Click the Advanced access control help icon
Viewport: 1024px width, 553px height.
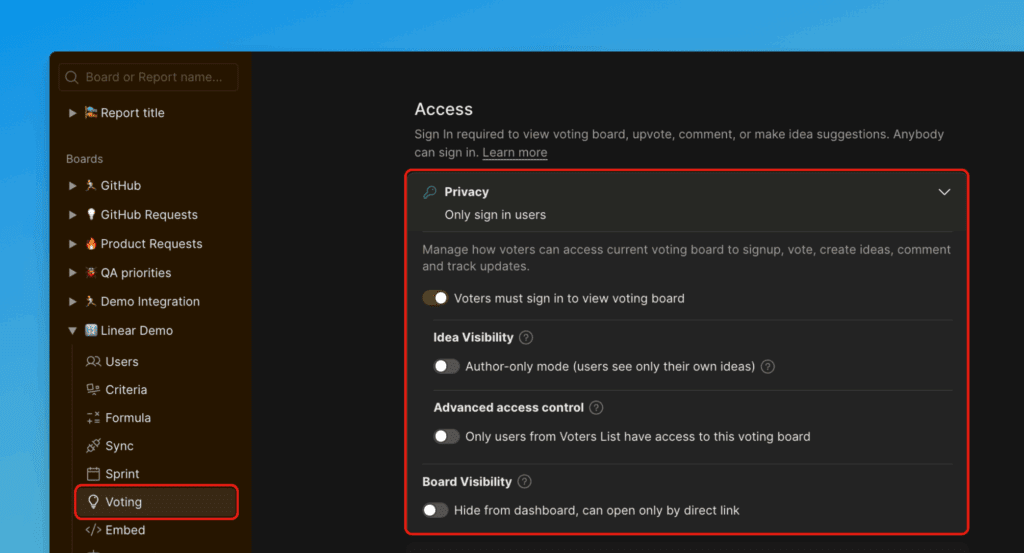(597, 408)
